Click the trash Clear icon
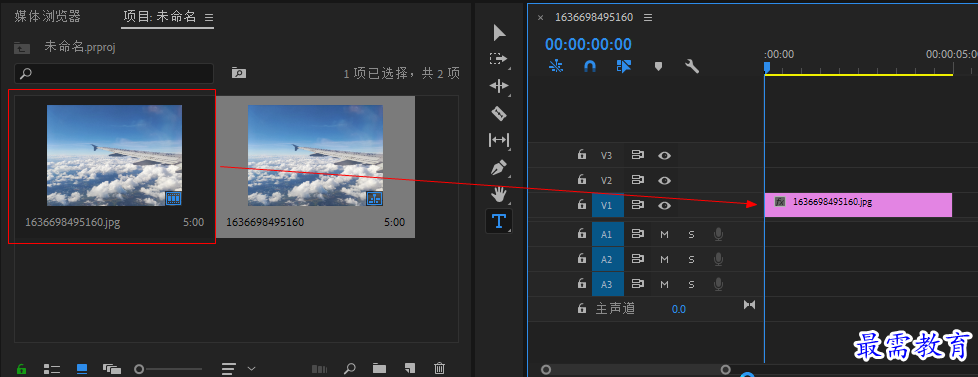 coord(440,368)
